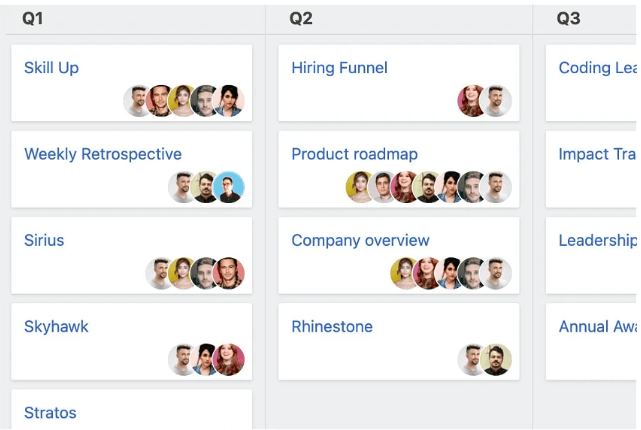Click leftmost avatar on Product roadmap card
Image resolution: width=641 pixels, height=430 pixels.
[x=360, y=187]
